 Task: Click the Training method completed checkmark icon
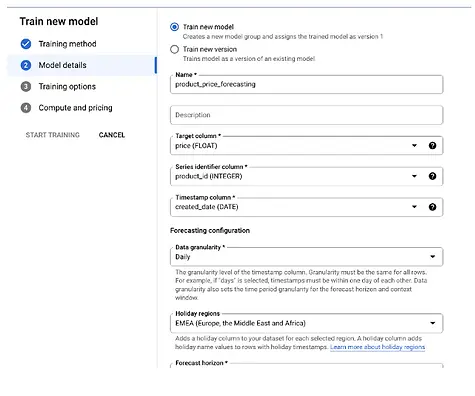click(26, 44)
